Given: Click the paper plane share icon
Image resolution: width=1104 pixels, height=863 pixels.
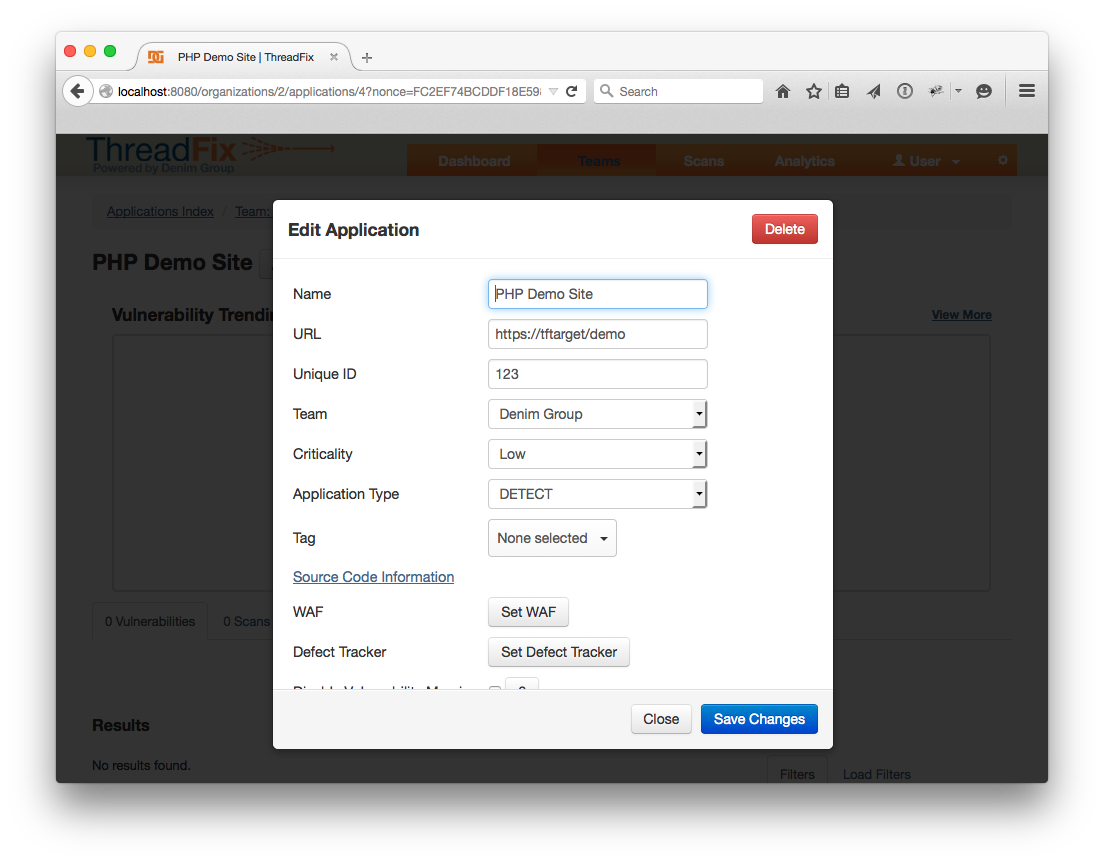Looking at the screenshot, I should coord(874,91).
